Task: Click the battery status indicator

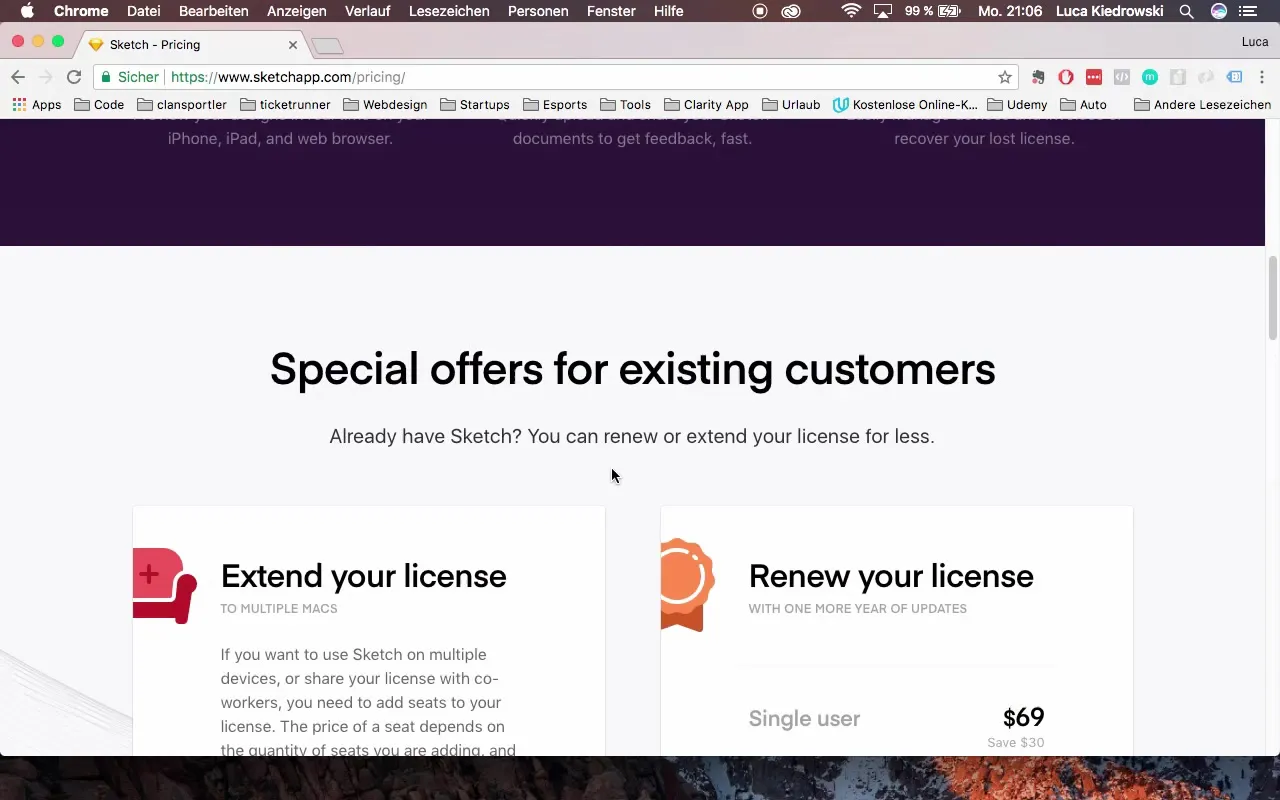Action: click(933, 11)
